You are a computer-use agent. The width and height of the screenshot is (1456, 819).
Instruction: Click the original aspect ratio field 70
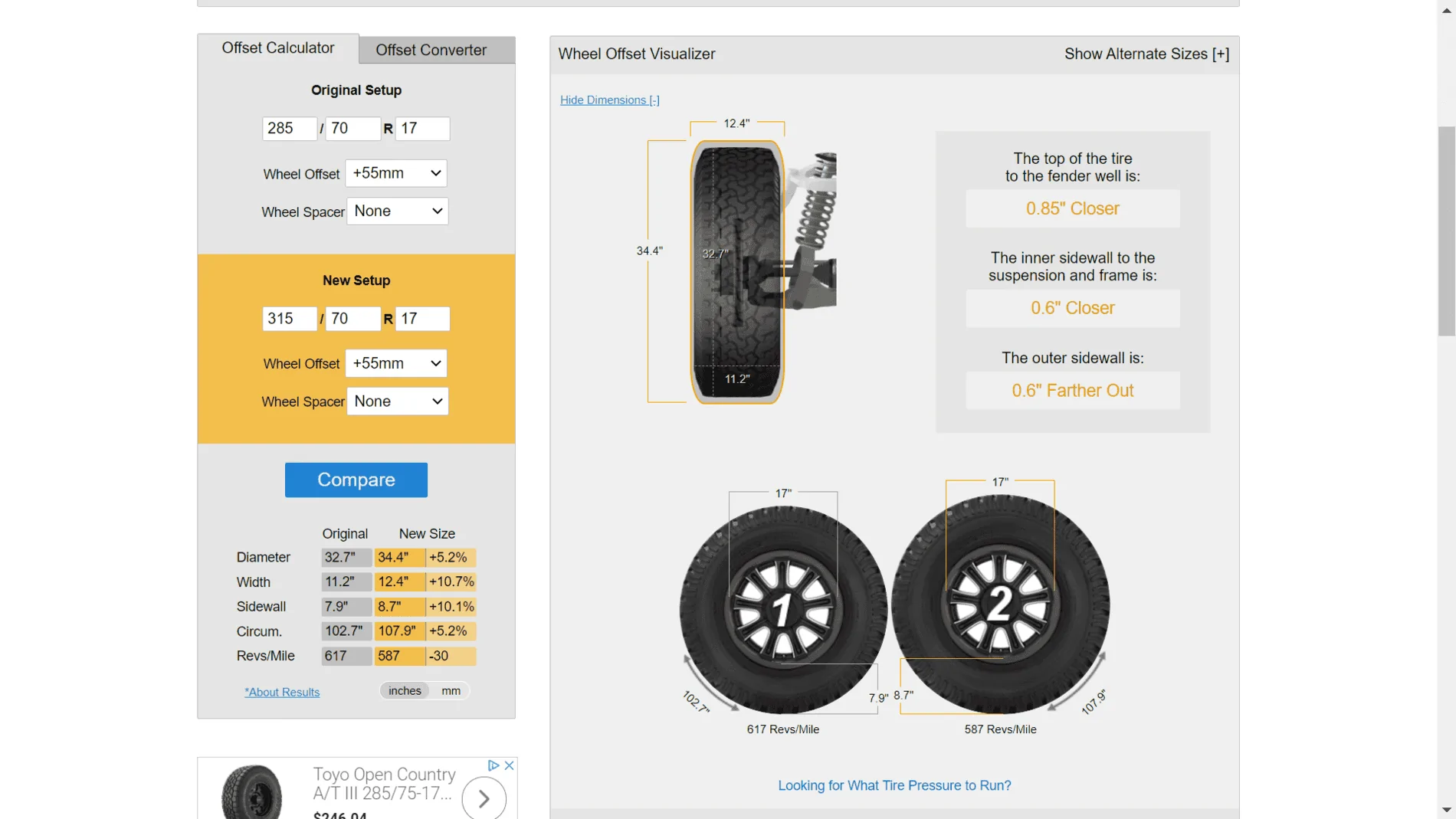pyautogui.click(x=353, y=129)
